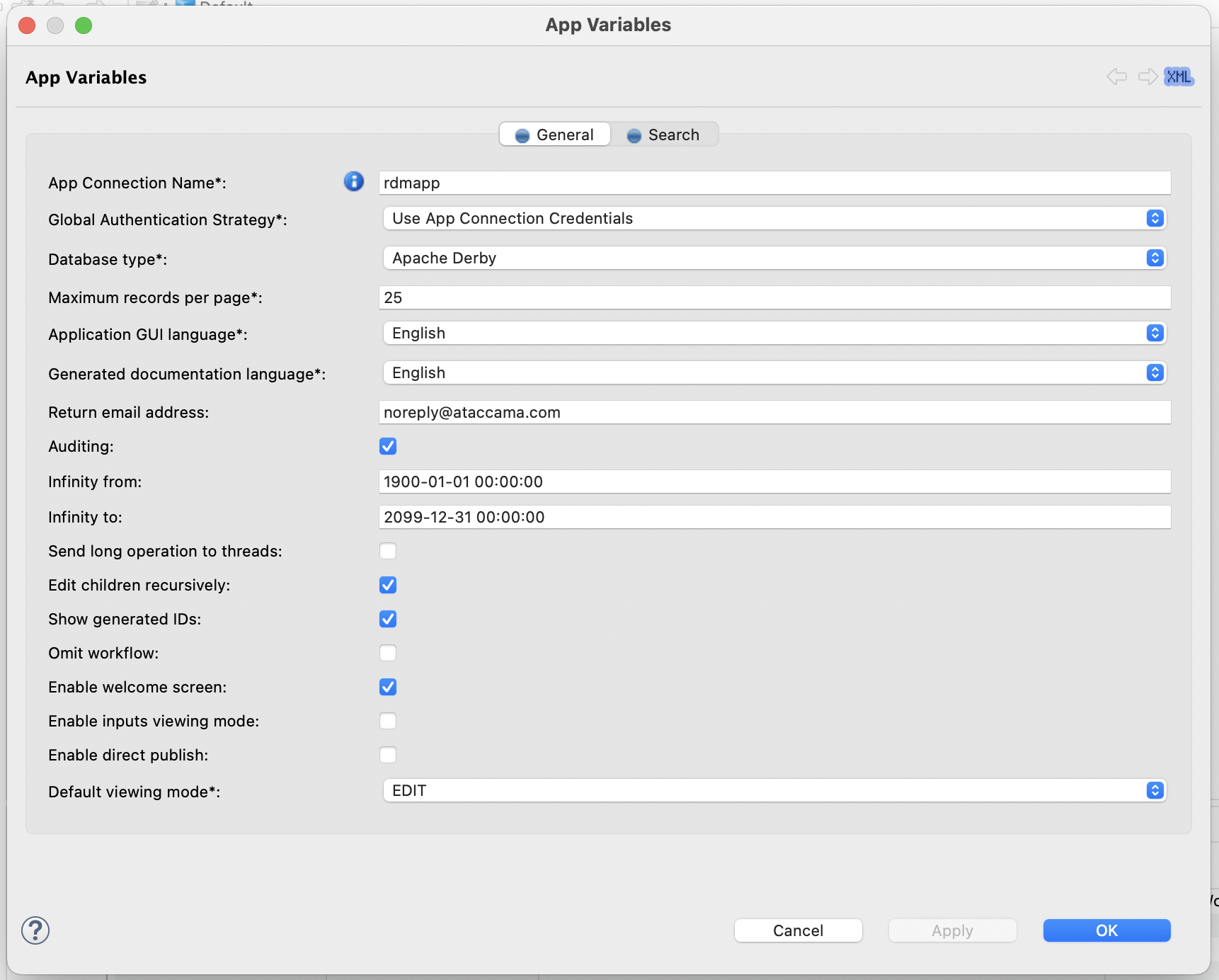Toggle the Omit workflow checkbox

[388, 653]
